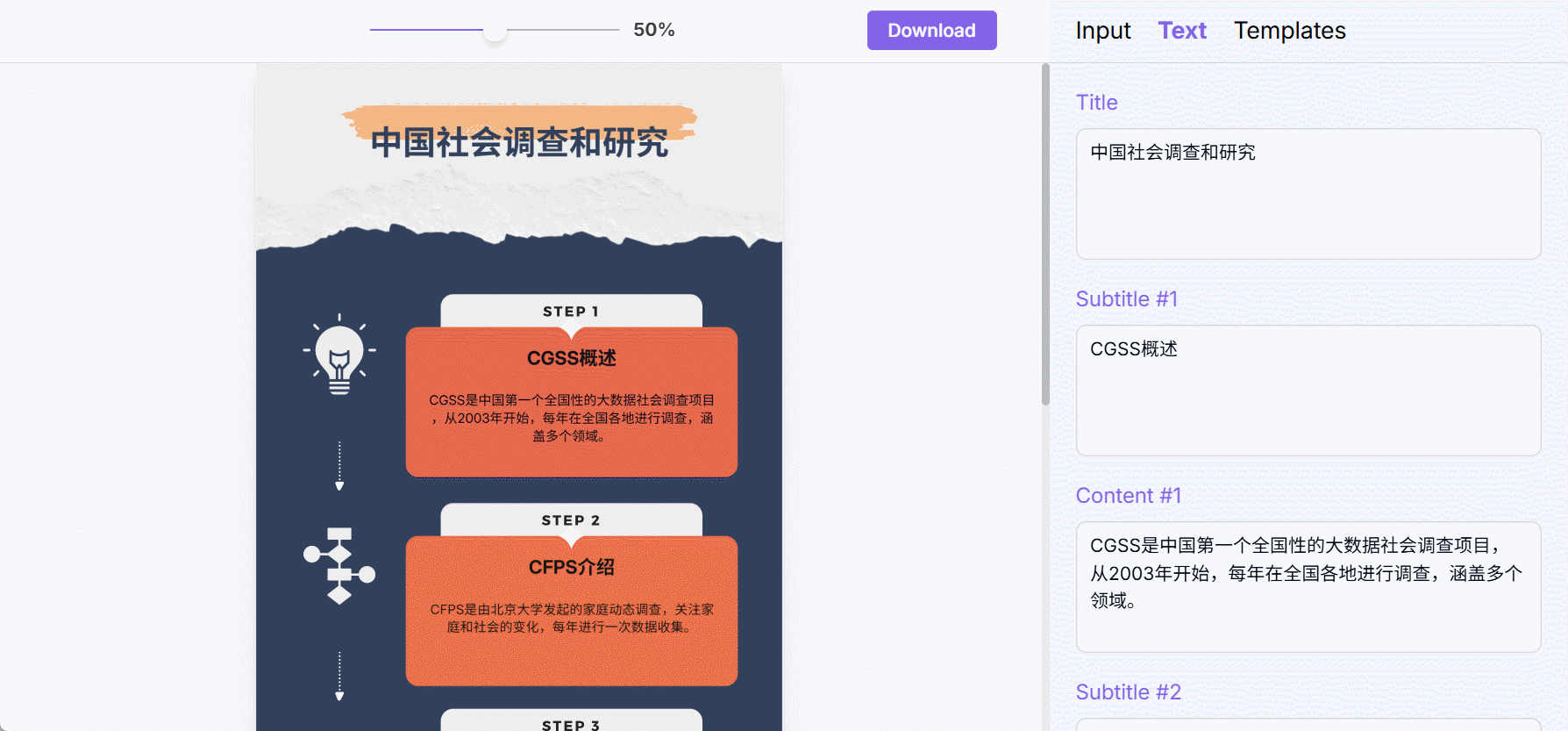This screenshot has width=1568, height=731.
Task: Switch to the Input tab
Action: point(1102,31)
